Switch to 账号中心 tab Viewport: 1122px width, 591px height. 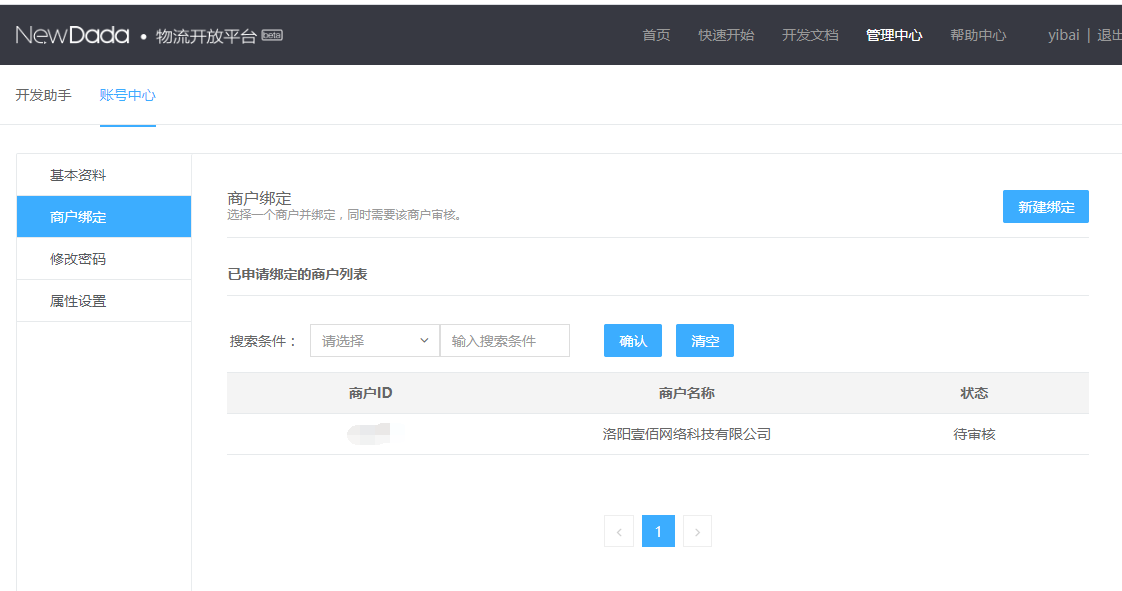pyautogui.click(x=127, y=96)
